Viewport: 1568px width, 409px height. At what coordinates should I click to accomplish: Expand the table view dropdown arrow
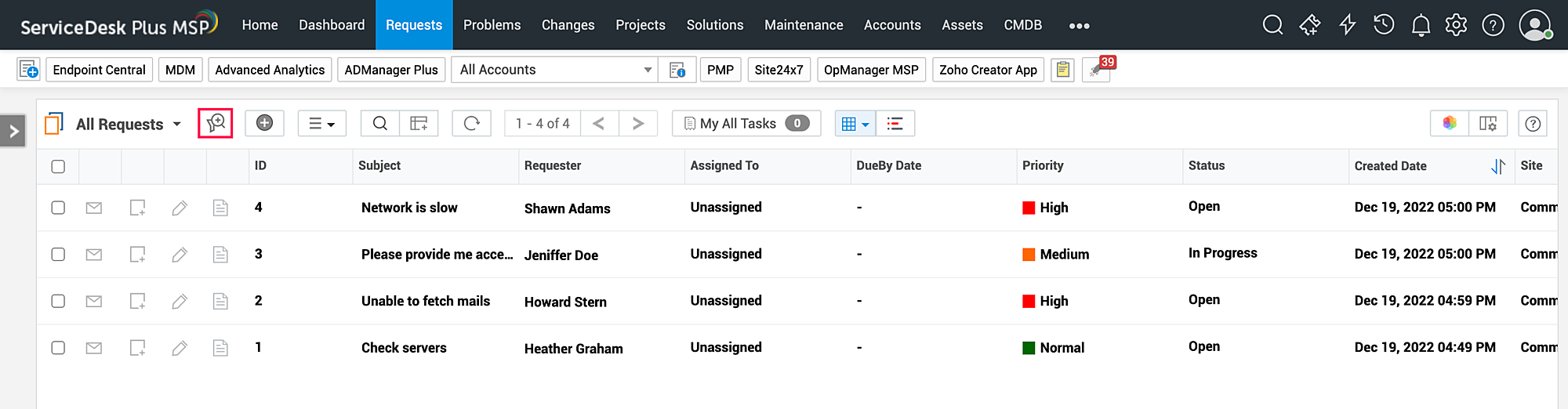point(866,124)
